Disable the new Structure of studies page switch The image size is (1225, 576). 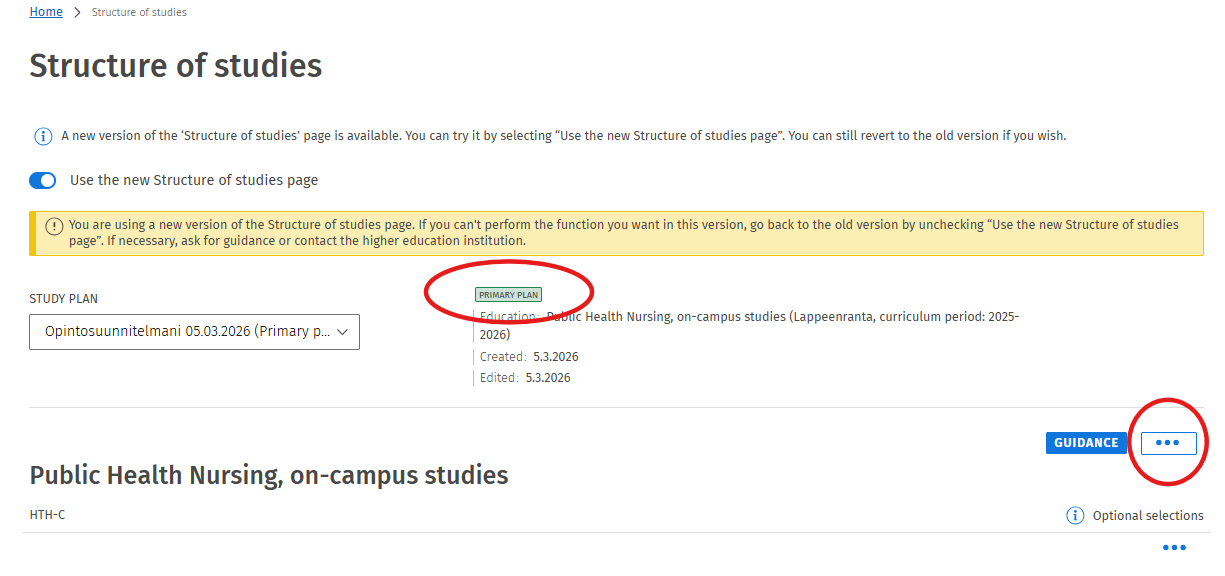43,181
